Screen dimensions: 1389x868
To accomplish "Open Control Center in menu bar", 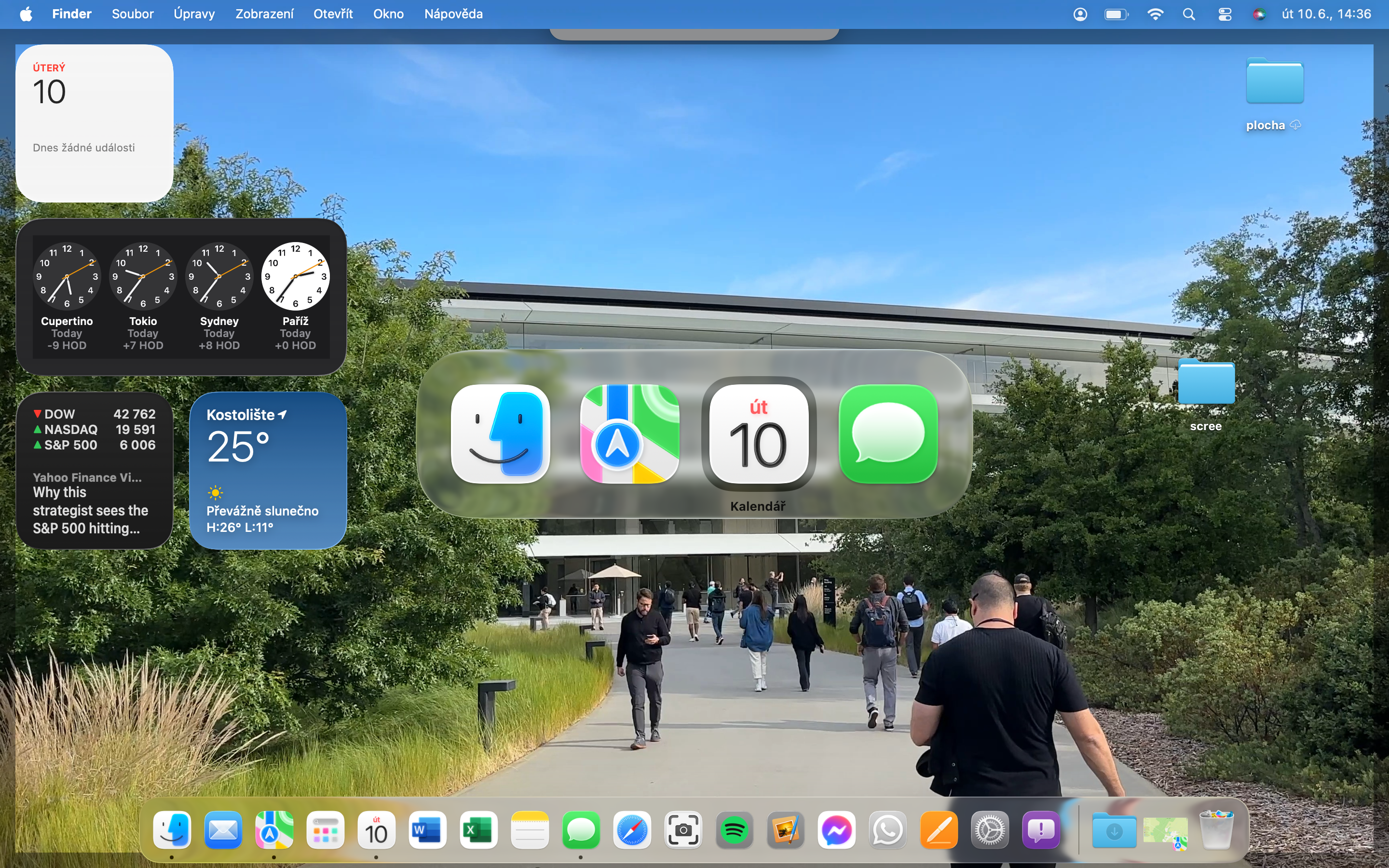I will (1224, 14).
